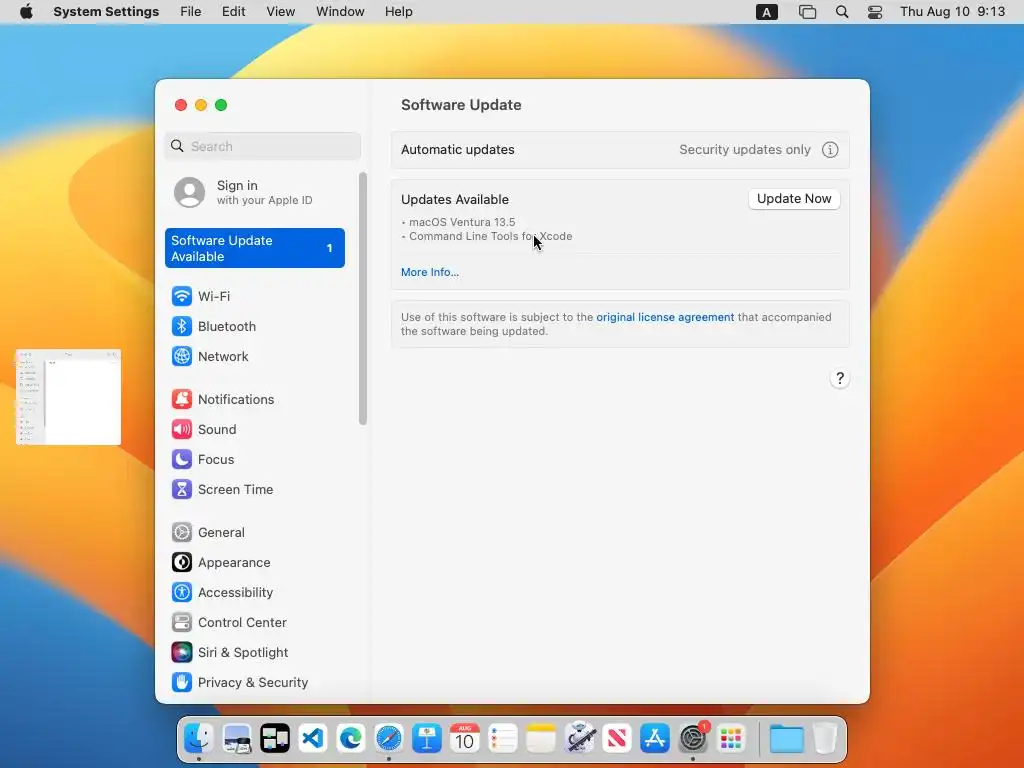Open Finder from the Dock
Viewport: 1024px width, 768px height.
[x=198, y=739]
